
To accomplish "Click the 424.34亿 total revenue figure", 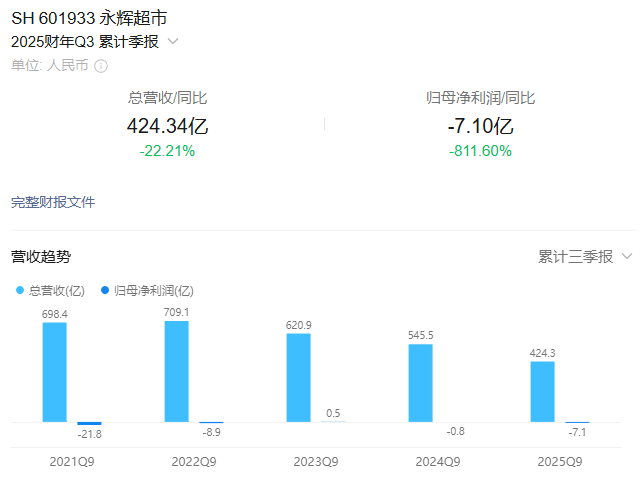I will click(x=167, y=127).
